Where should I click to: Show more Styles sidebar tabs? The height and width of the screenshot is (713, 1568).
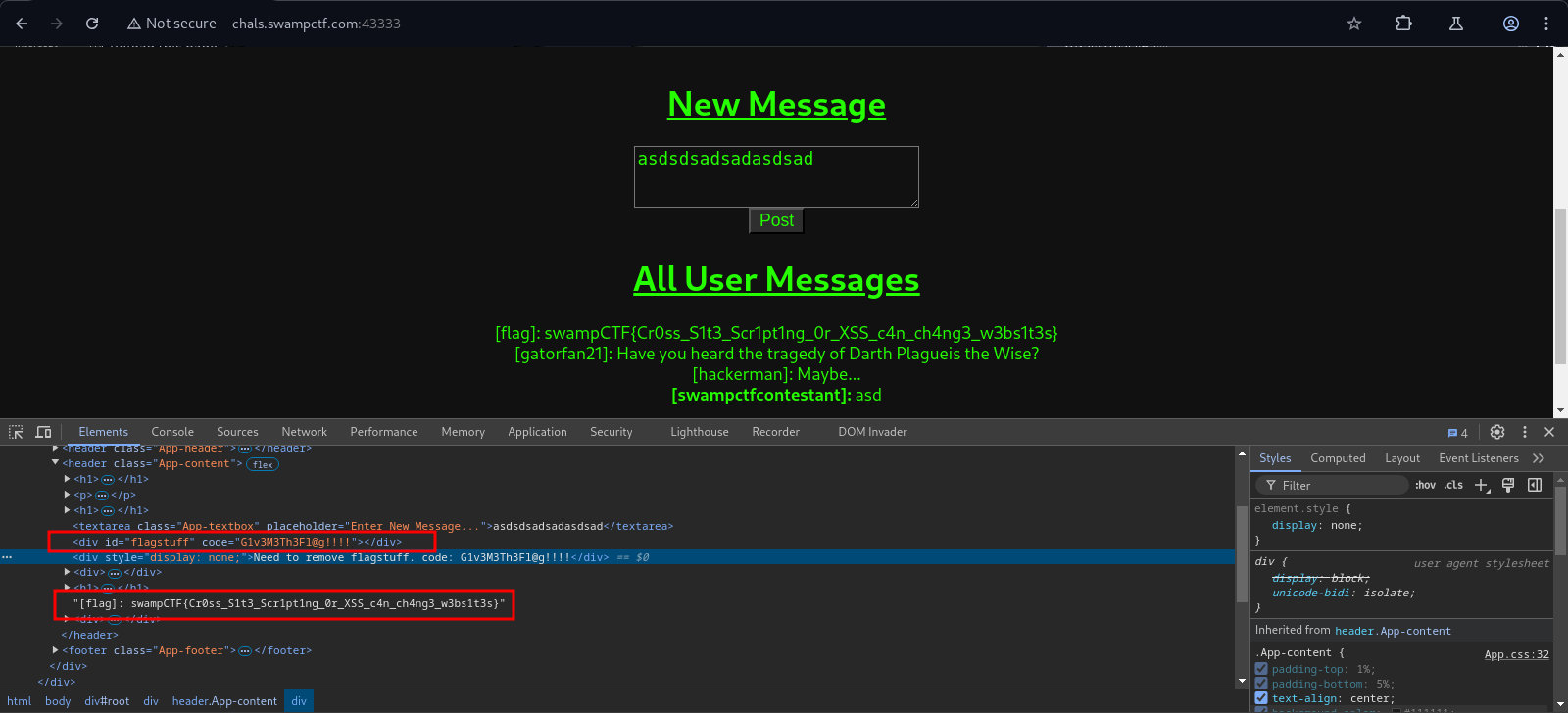1539,458
